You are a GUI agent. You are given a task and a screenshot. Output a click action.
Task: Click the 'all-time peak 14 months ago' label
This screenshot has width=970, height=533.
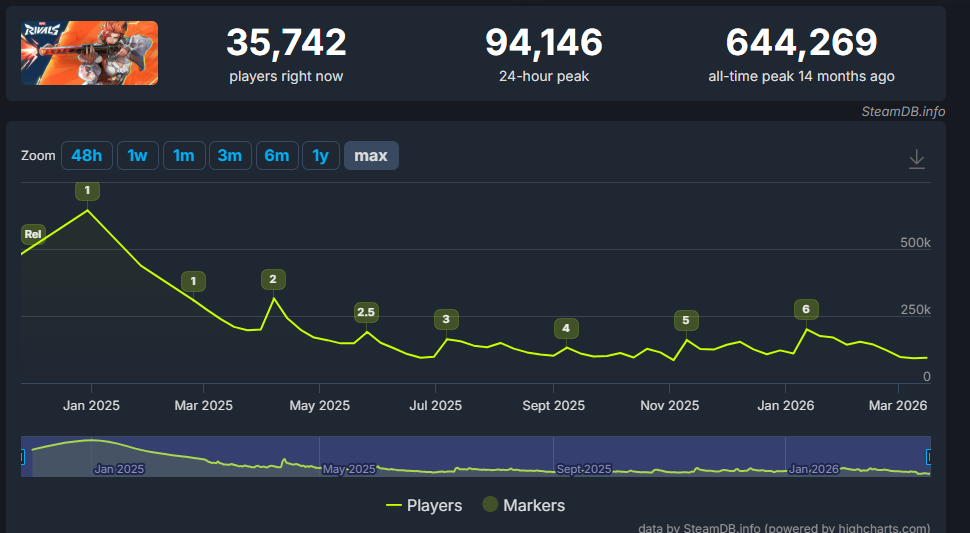[x=801, y=77]
